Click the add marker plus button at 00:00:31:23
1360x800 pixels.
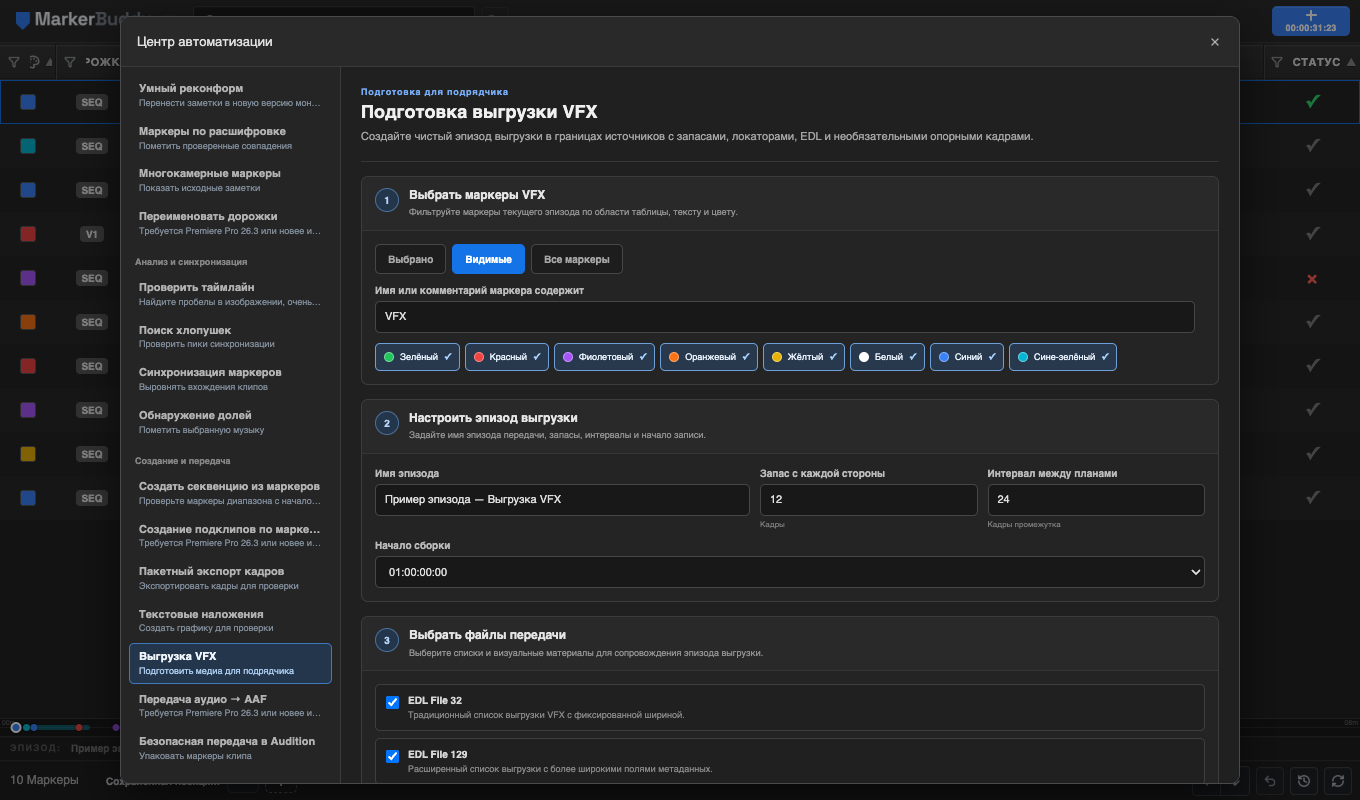pos(1311,21)
